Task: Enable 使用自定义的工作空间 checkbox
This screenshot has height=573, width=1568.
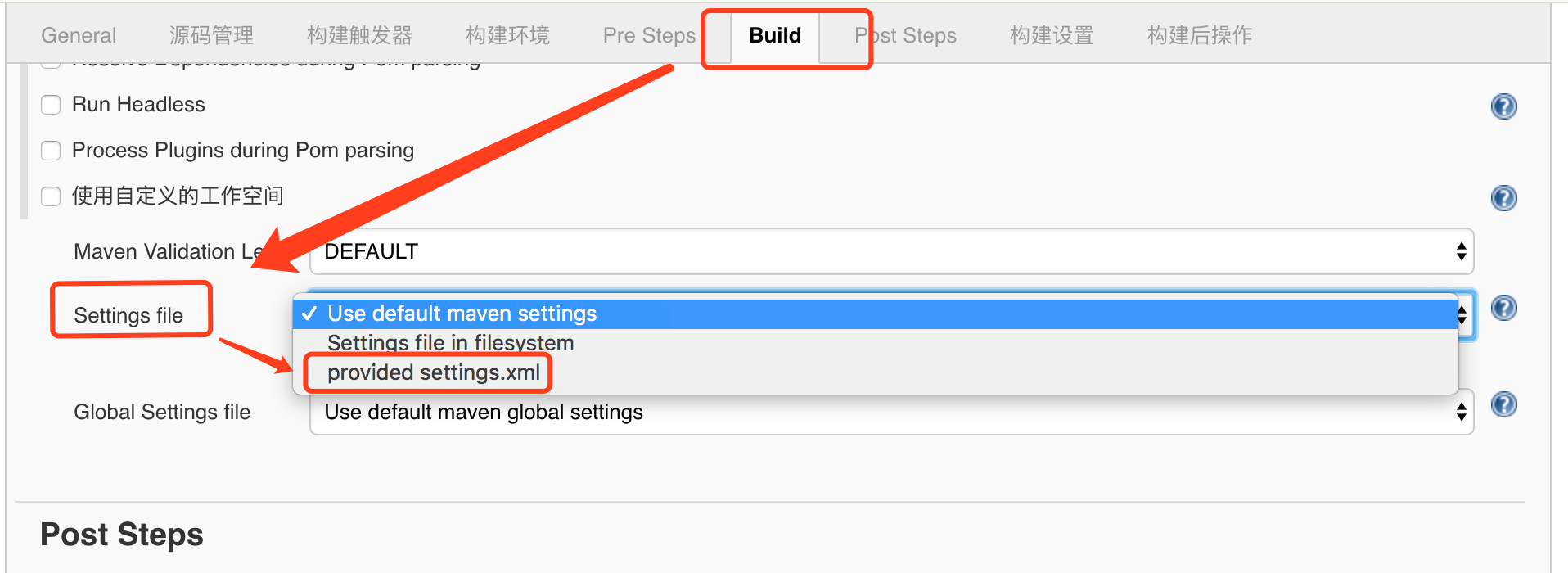Action: (51, 196)
